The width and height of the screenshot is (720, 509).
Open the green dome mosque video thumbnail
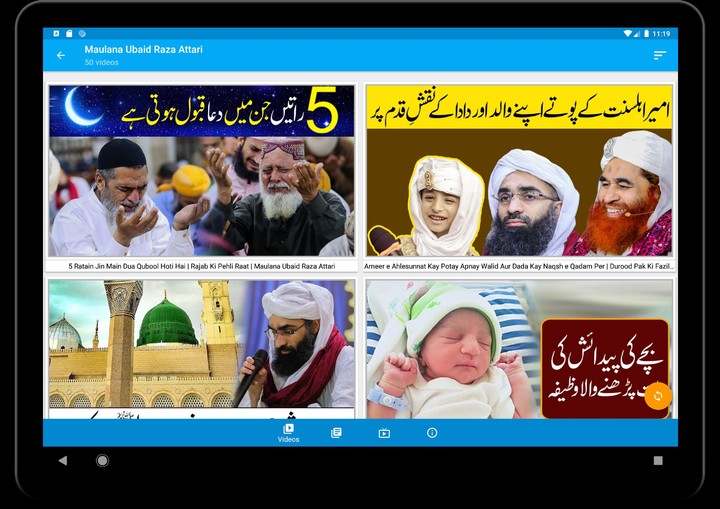coord(202,349)
